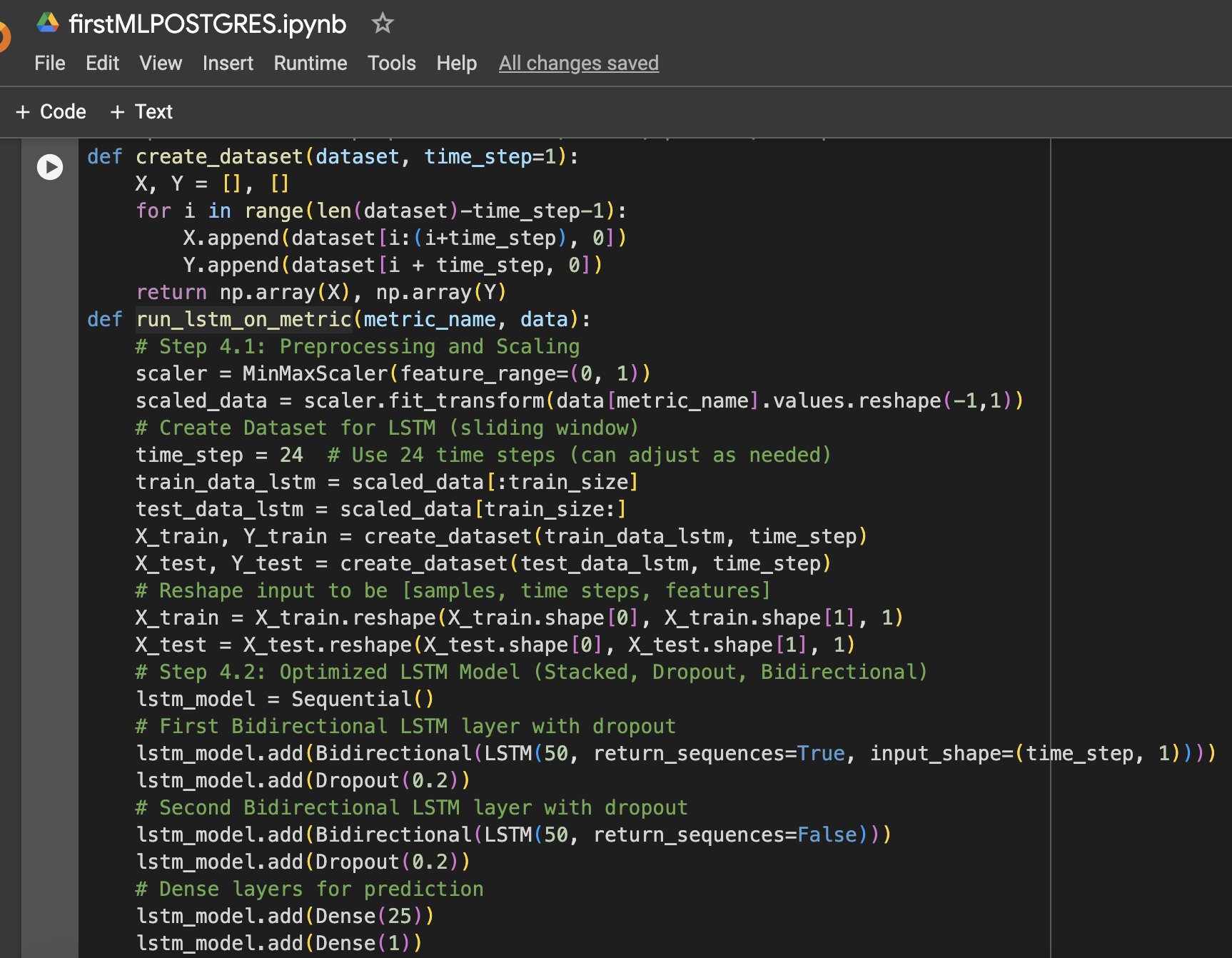Open the View menu
Image resolution: width=1232 pixels, height=958 pixels.
coord(161,63)
